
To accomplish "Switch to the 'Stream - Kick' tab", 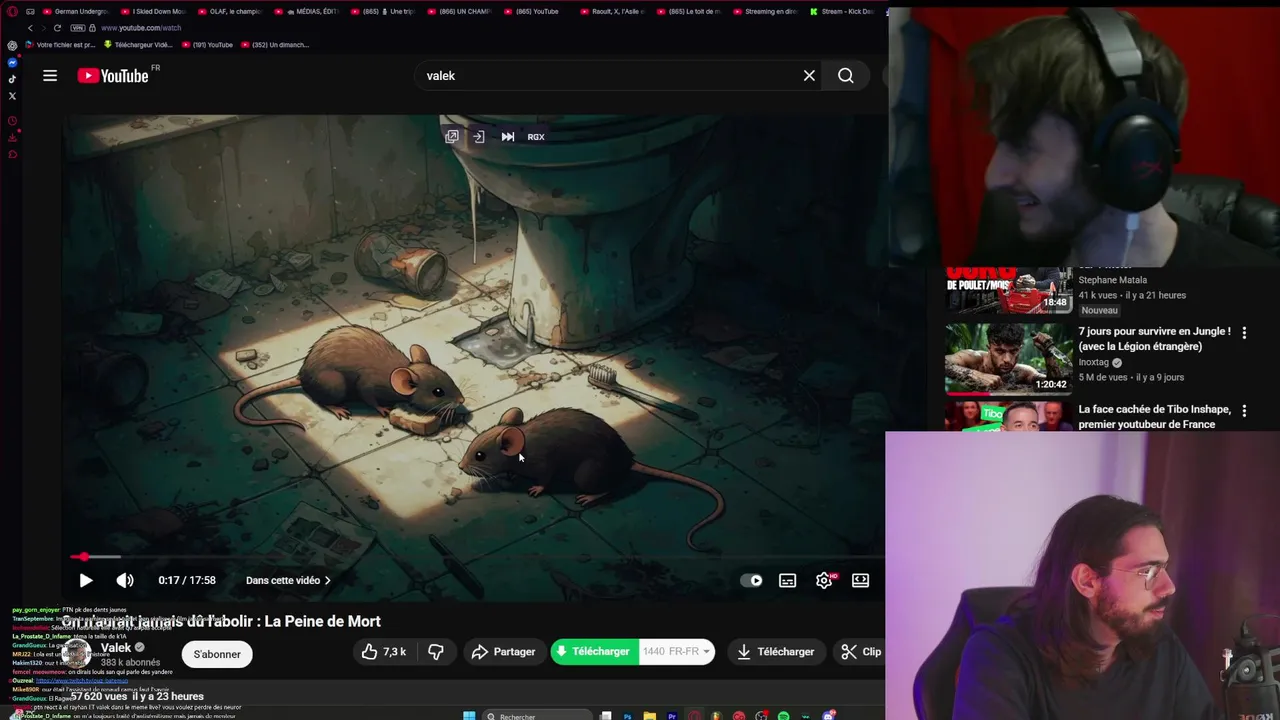I will coord(842,11).
